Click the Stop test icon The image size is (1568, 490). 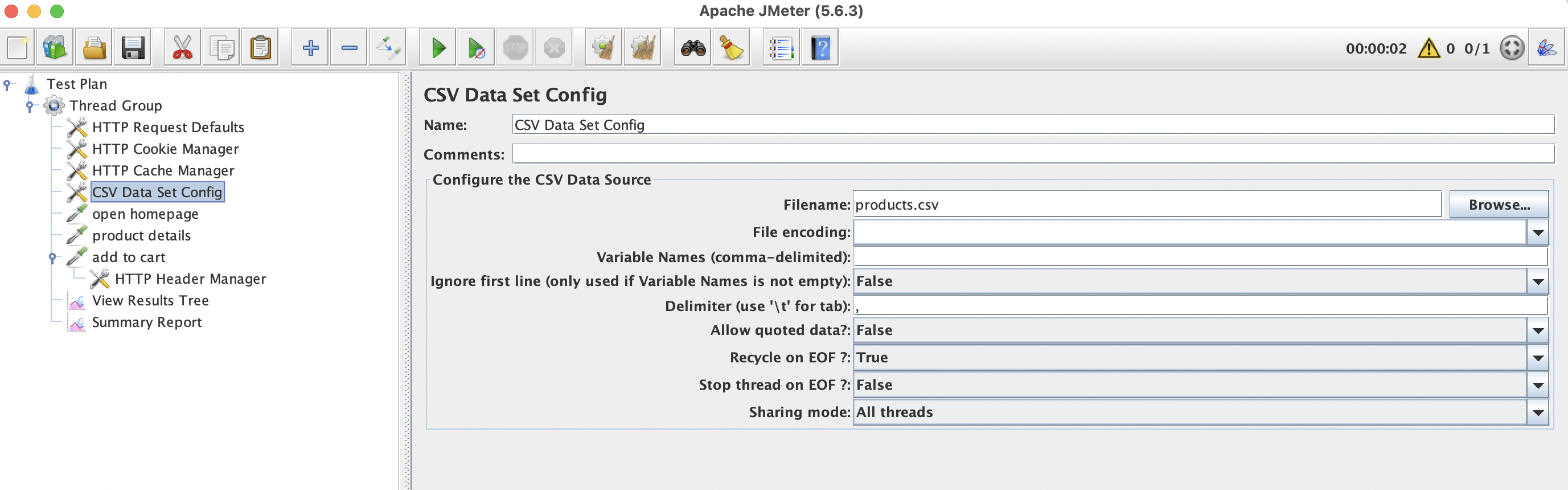click(516, 47)
